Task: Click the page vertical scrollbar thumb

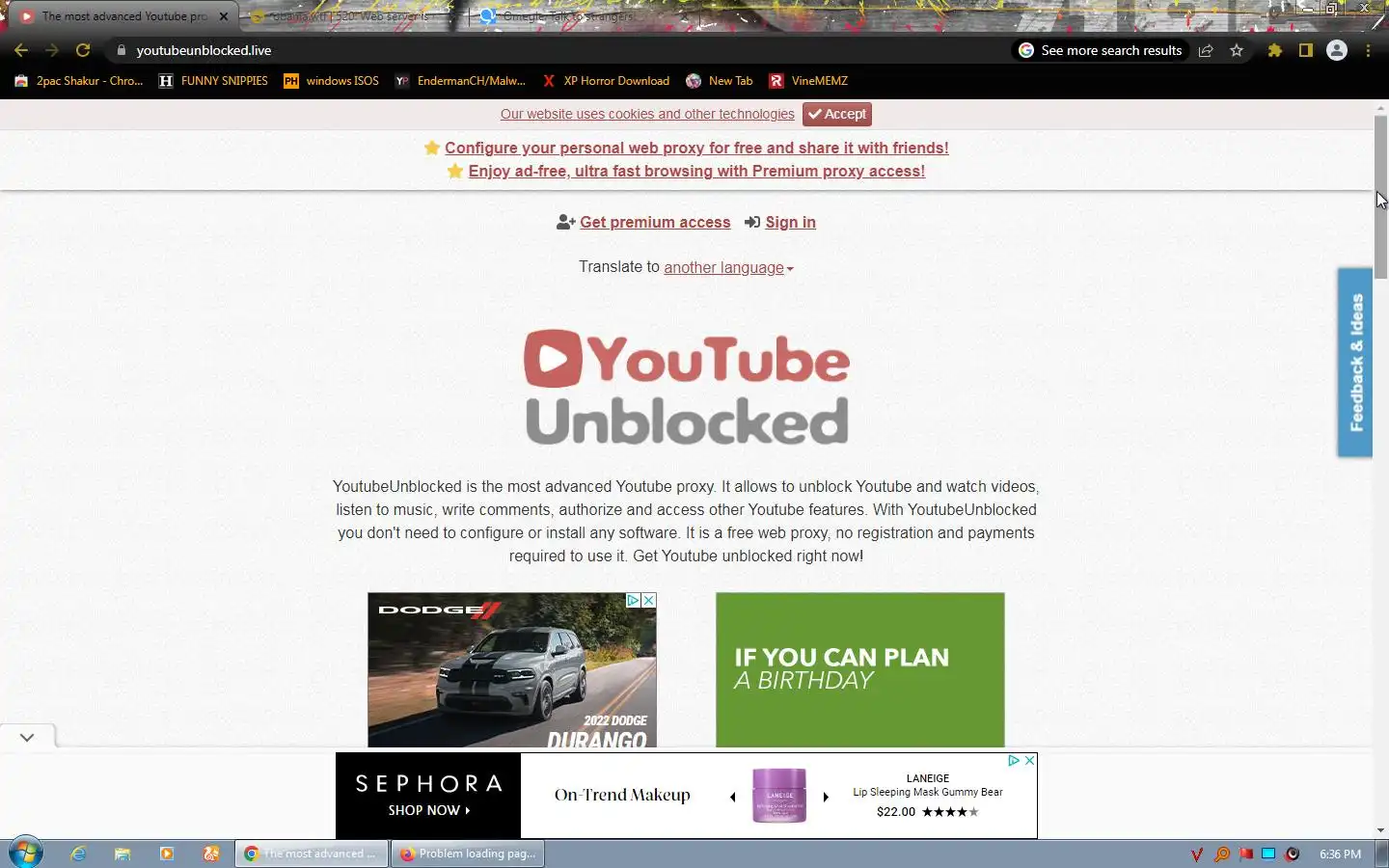Action: tap(1381, 198)
